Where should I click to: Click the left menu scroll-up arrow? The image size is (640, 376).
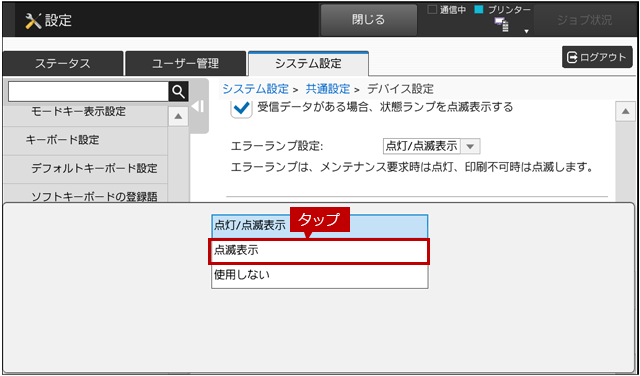tap(178, 116)
